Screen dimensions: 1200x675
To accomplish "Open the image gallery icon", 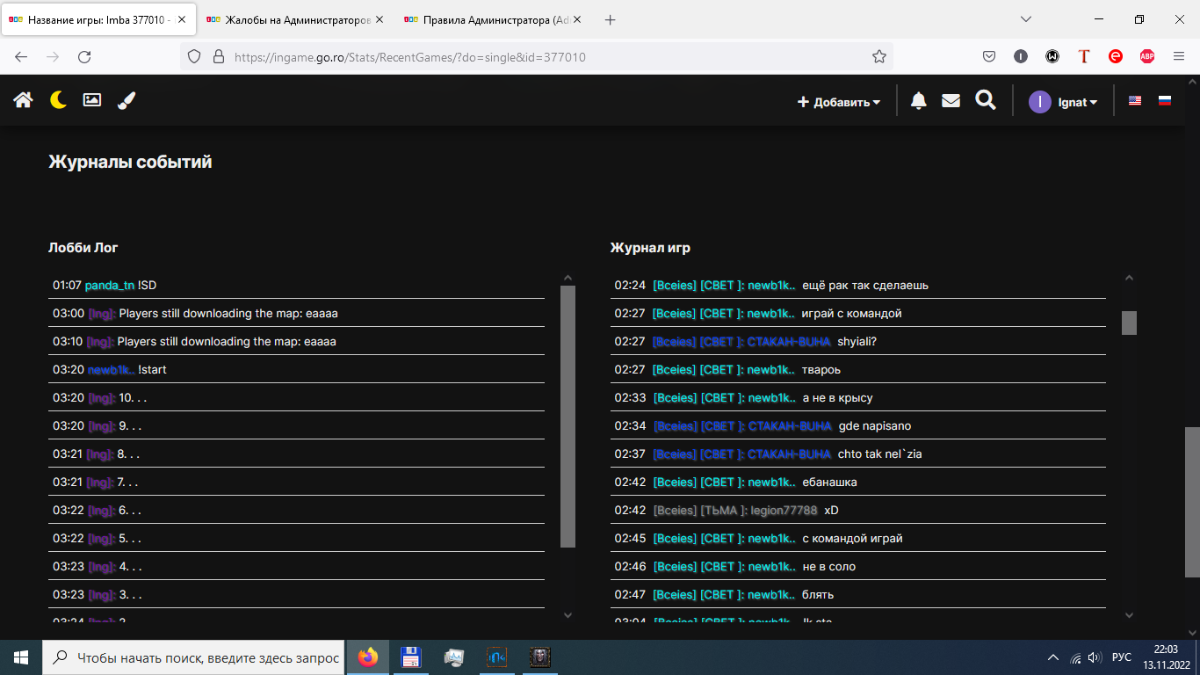I will pyautogui.click(x=92, y=100).
